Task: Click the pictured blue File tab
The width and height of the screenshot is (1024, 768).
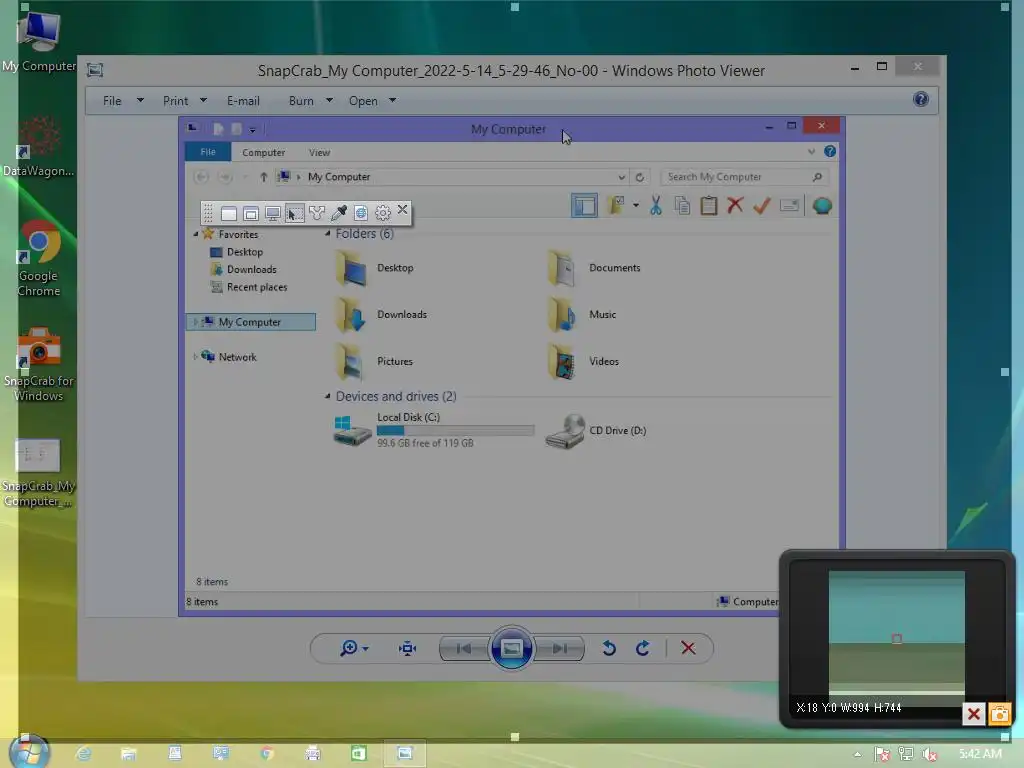Action: coord(208,152)
